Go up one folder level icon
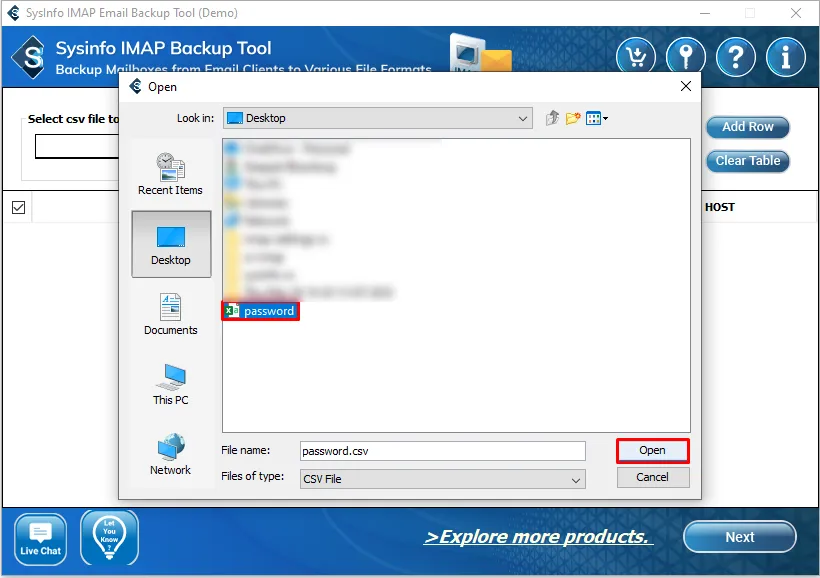 552,118
